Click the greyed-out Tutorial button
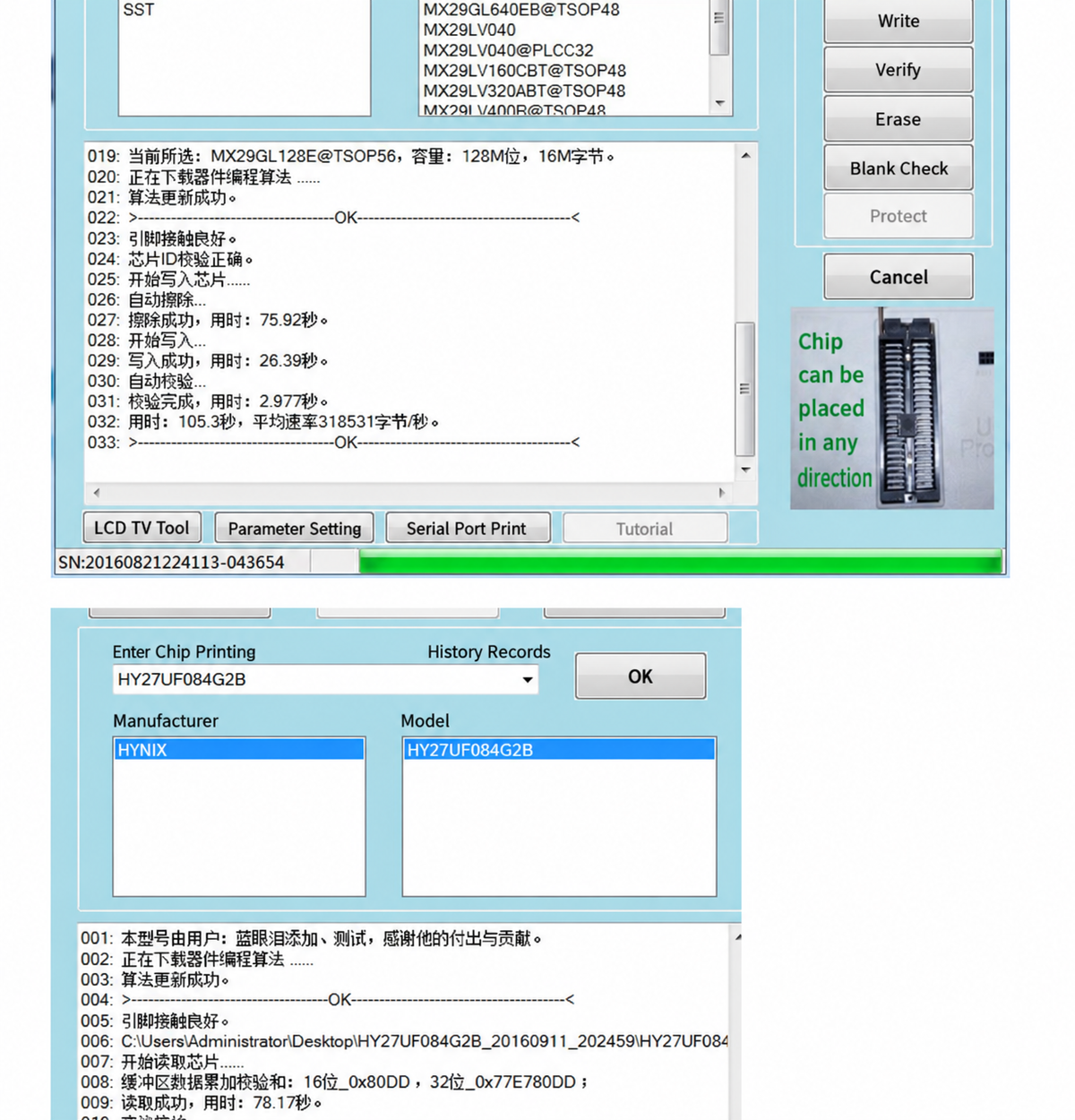Viewport: 1075px width, 1120px height. (x=644, y=529)
